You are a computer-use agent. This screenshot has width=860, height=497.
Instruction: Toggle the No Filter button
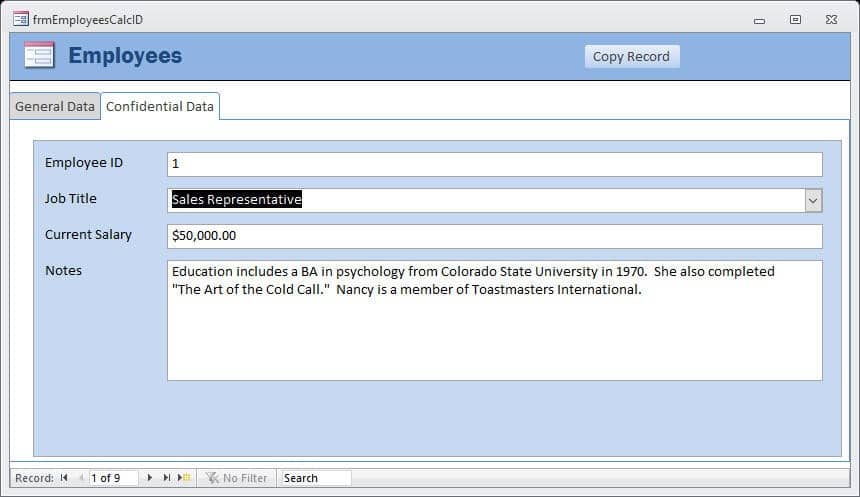(x=236, y=478)
